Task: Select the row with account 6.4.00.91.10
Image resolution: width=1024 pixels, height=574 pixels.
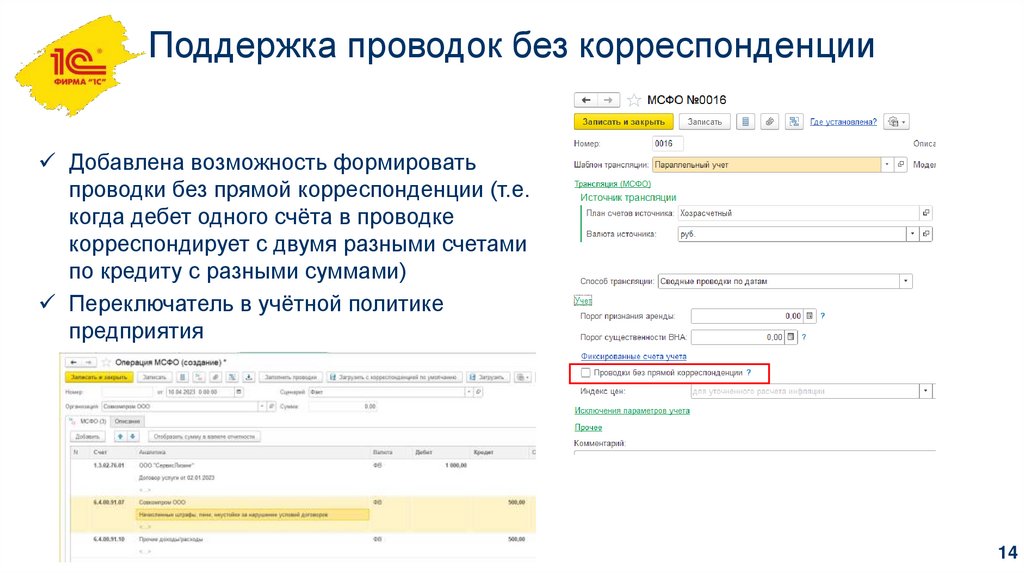Action: pos(303,546)
